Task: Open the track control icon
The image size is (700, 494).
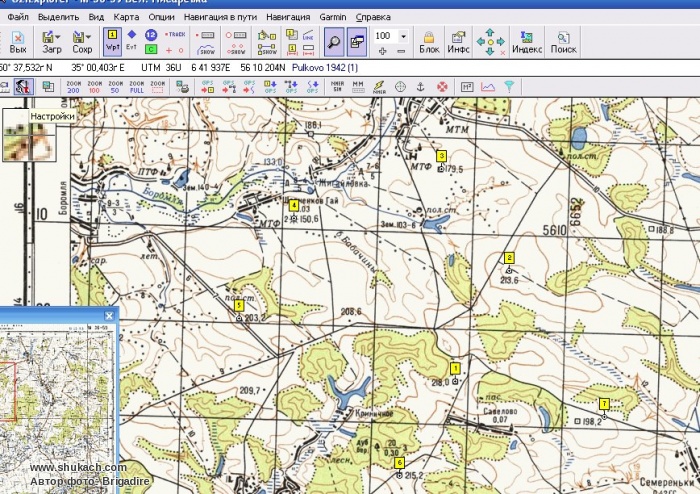Action: click(x=205, y=35)
